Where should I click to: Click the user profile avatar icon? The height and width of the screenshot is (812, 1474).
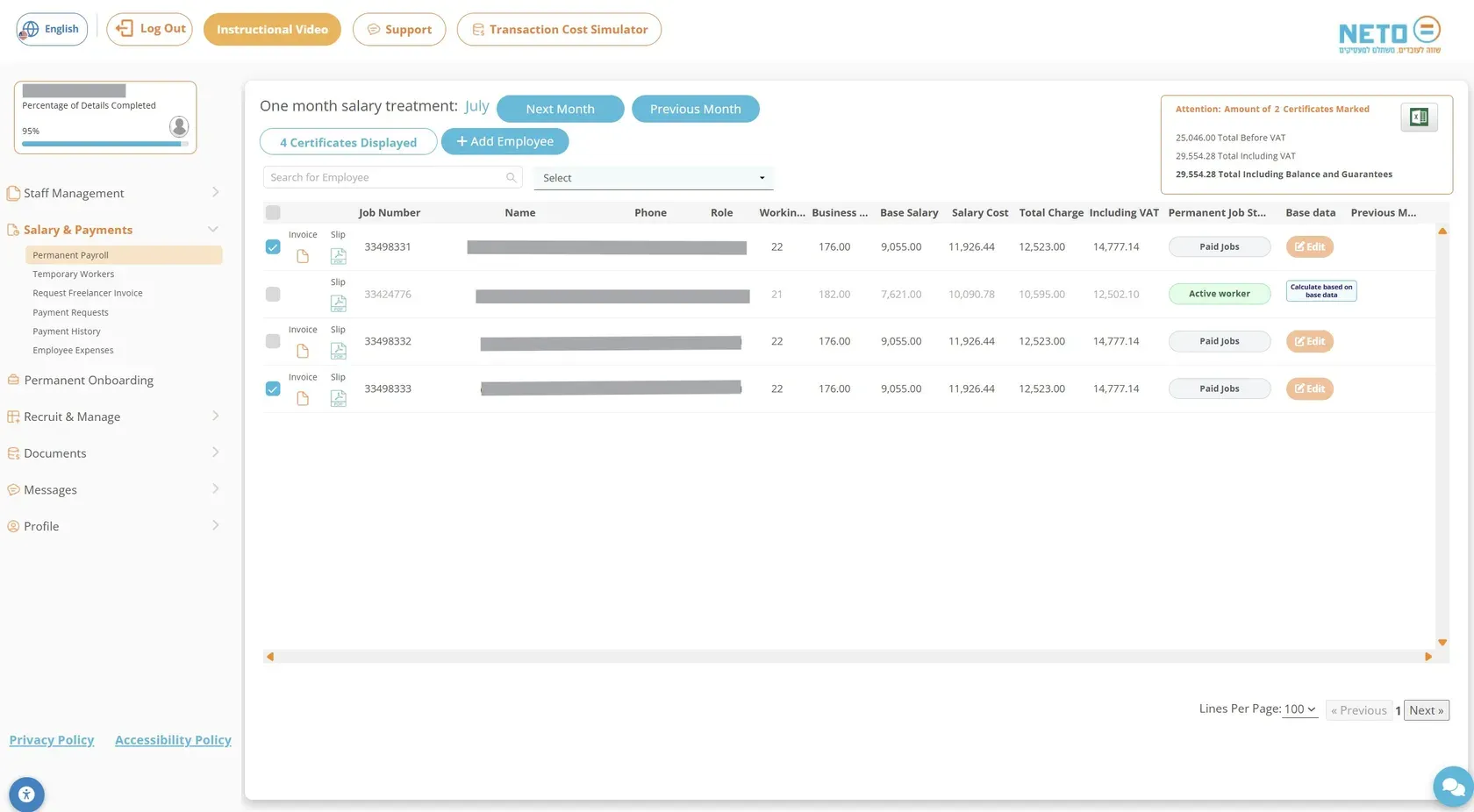[179, 126]
